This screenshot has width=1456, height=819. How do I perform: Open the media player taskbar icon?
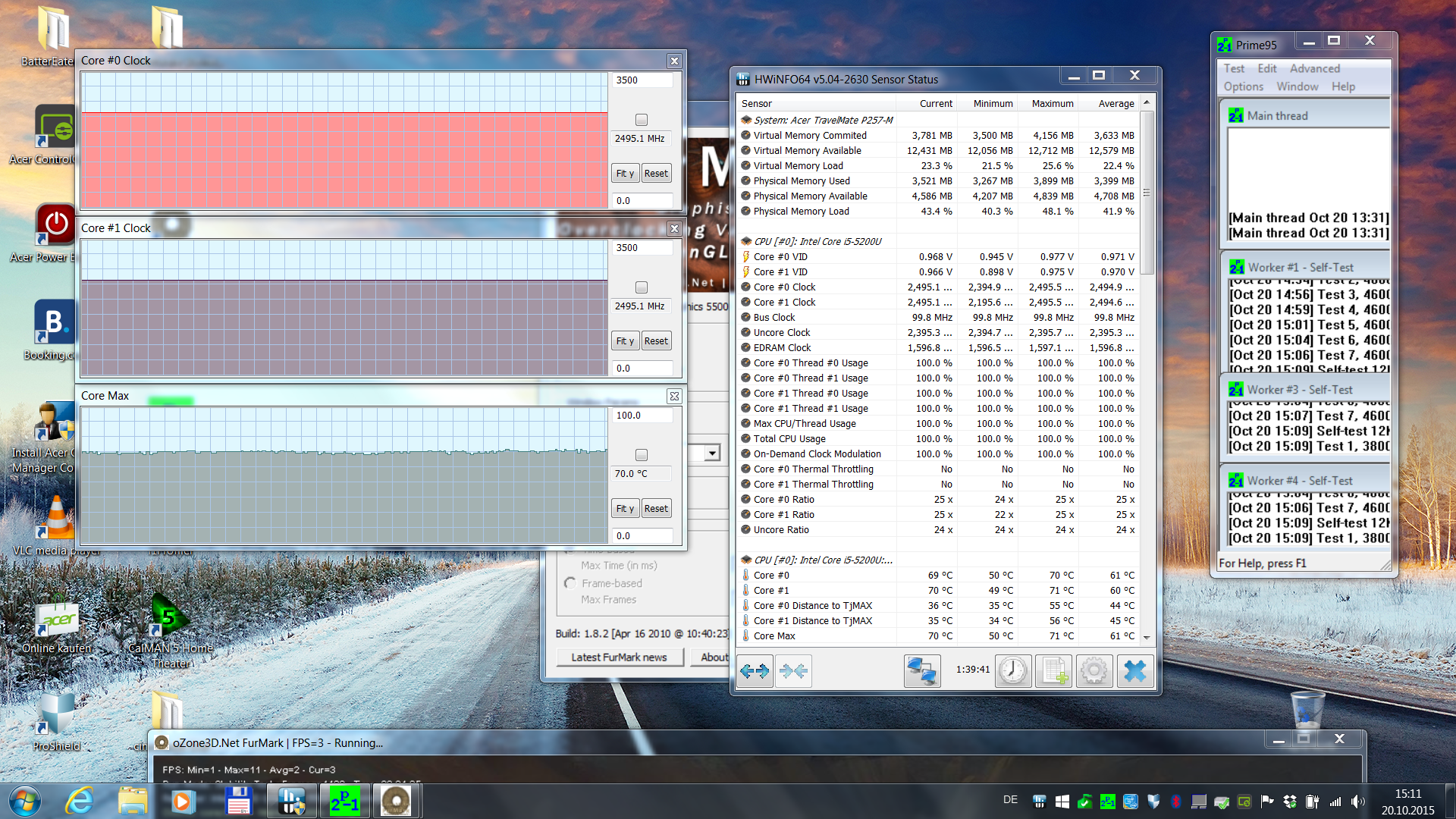click(x=183, y=801)
